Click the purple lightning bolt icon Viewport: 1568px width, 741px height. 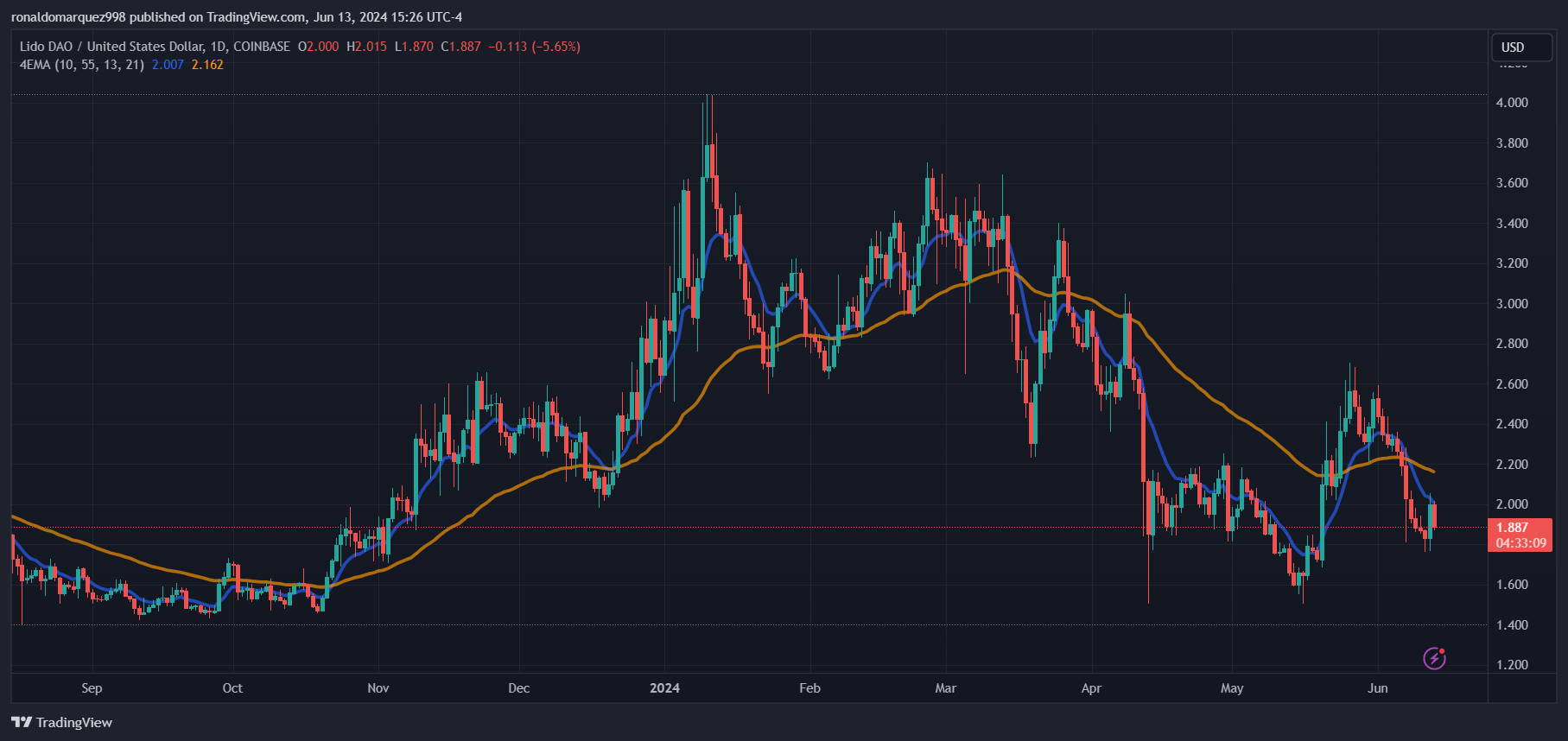pos(1434,659)
